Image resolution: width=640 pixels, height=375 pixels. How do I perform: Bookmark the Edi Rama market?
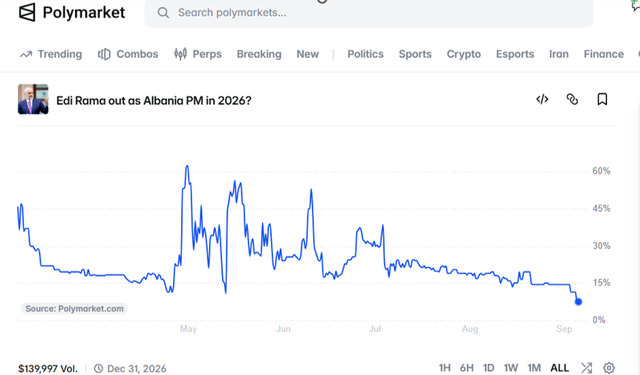pos(602,99)
